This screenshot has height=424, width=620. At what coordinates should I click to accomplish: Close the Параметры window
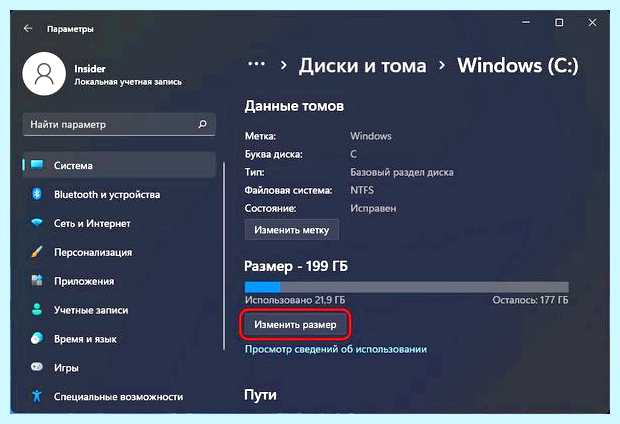[592, 23]
